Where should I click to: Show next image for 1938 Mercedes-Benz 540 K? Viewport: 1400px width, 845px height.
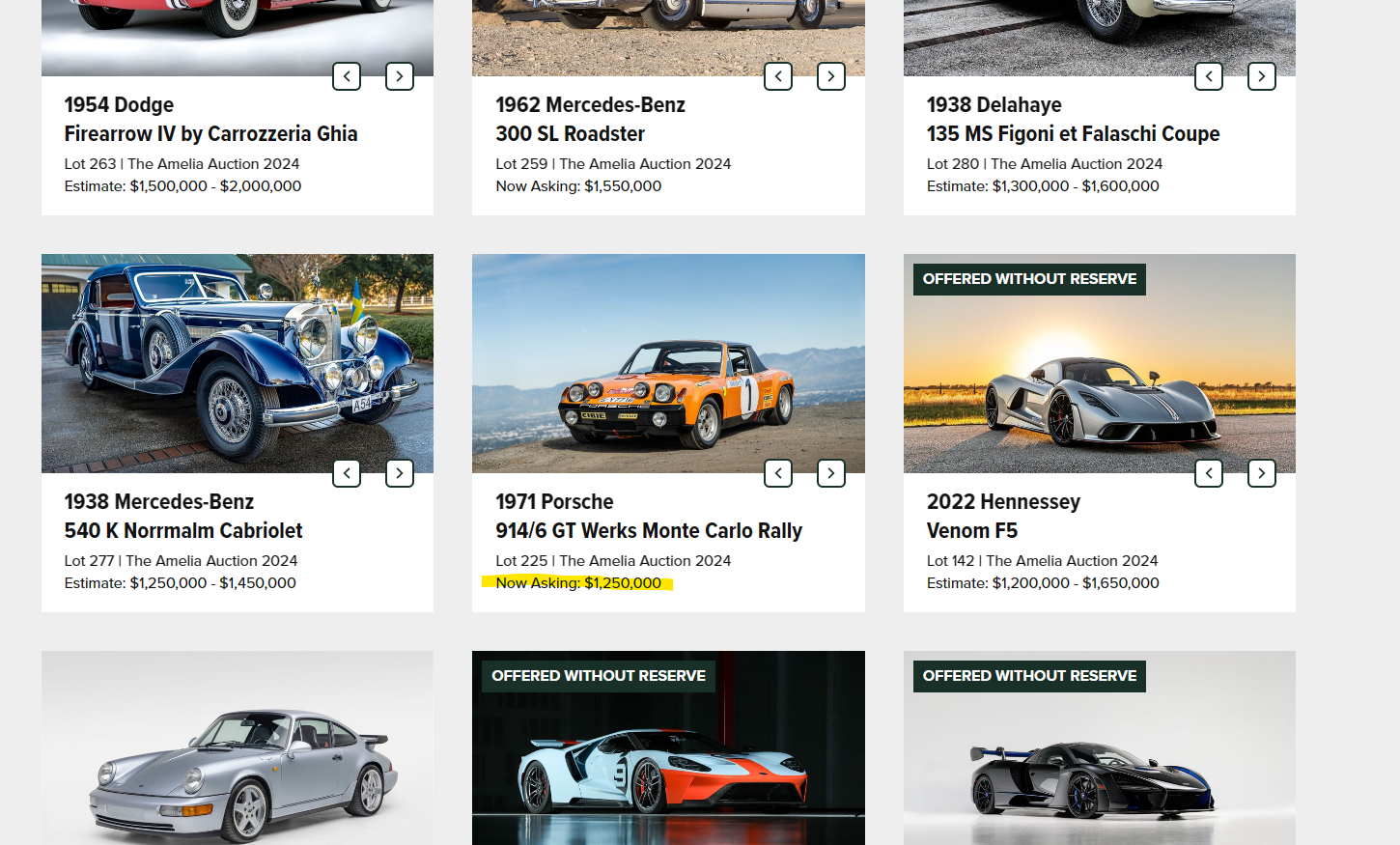[400, 473]
